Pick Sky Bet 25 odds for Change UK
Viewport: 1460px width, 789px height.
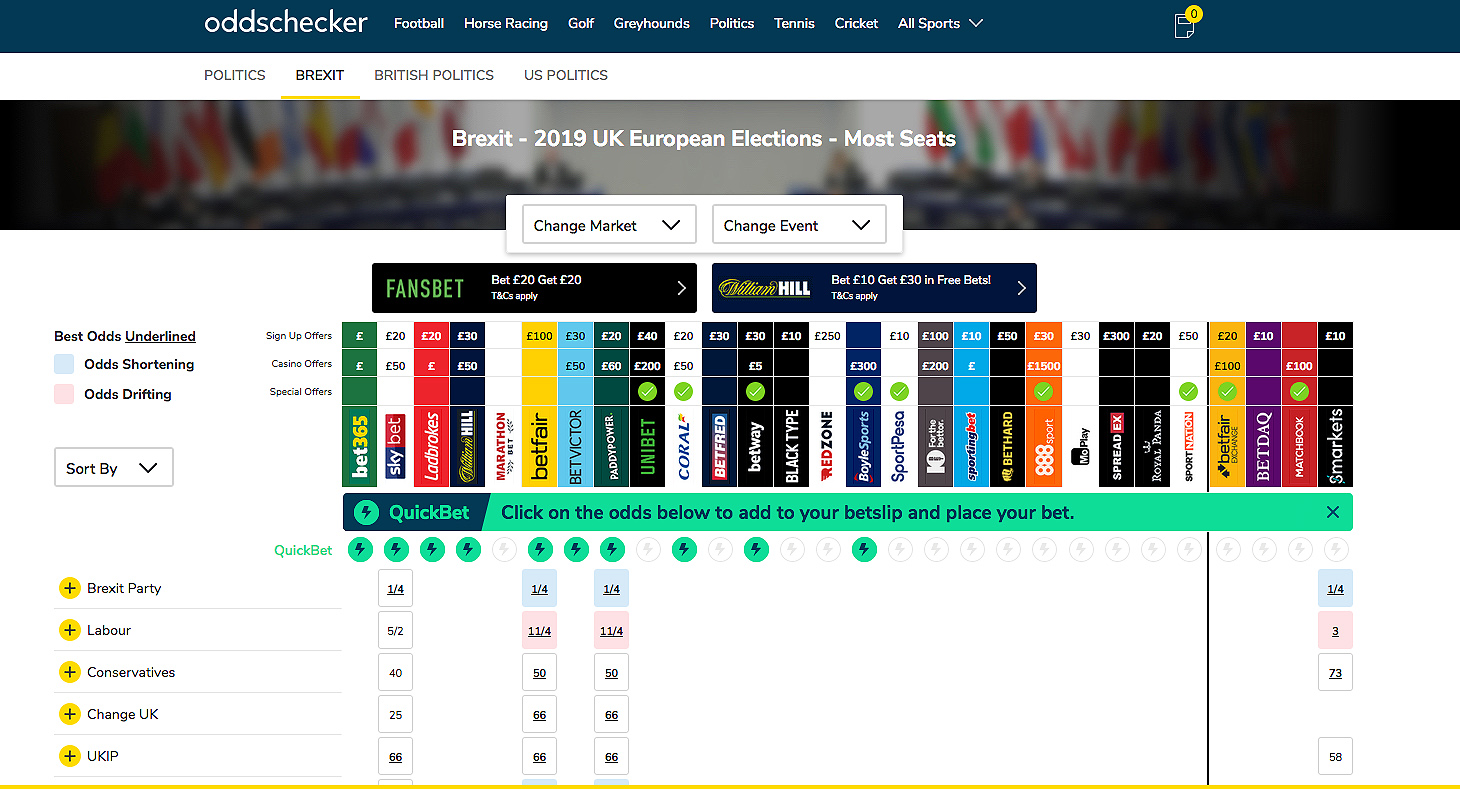click(x=396, y=714)
